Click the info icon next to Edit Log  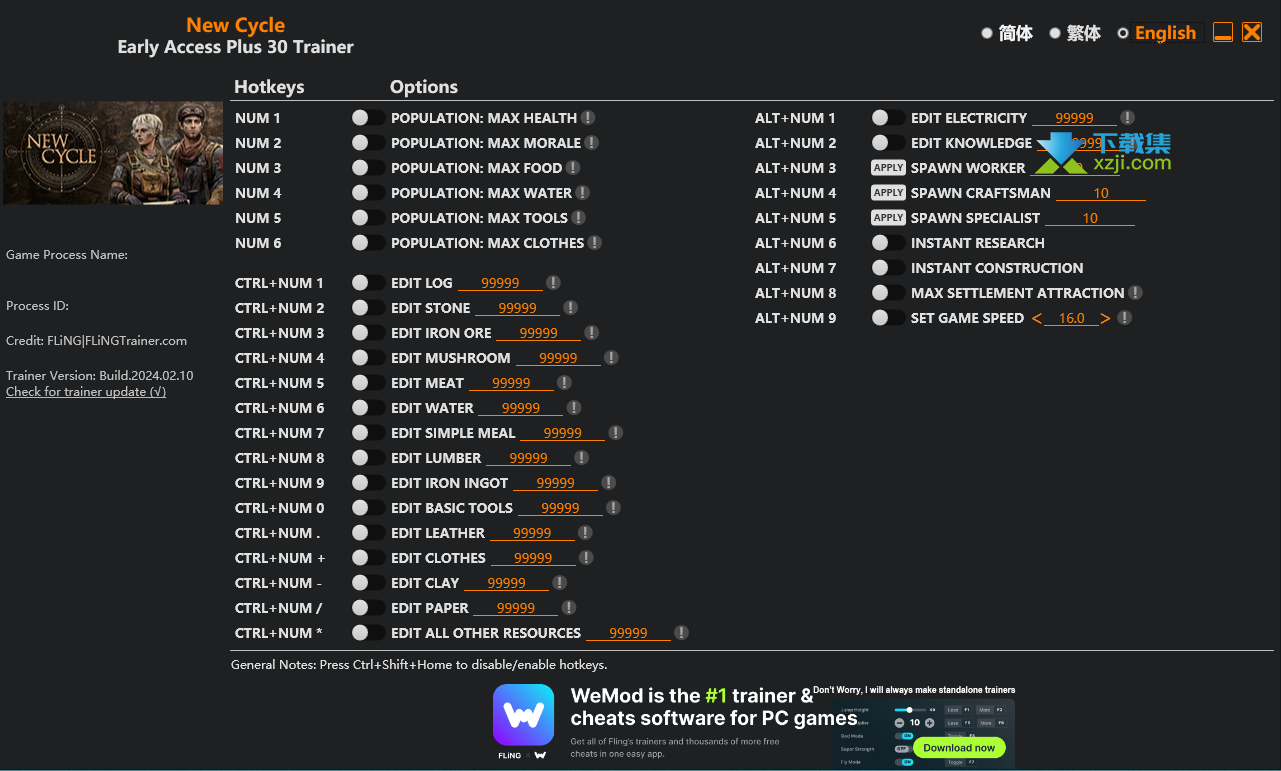(x=553, y=283)
